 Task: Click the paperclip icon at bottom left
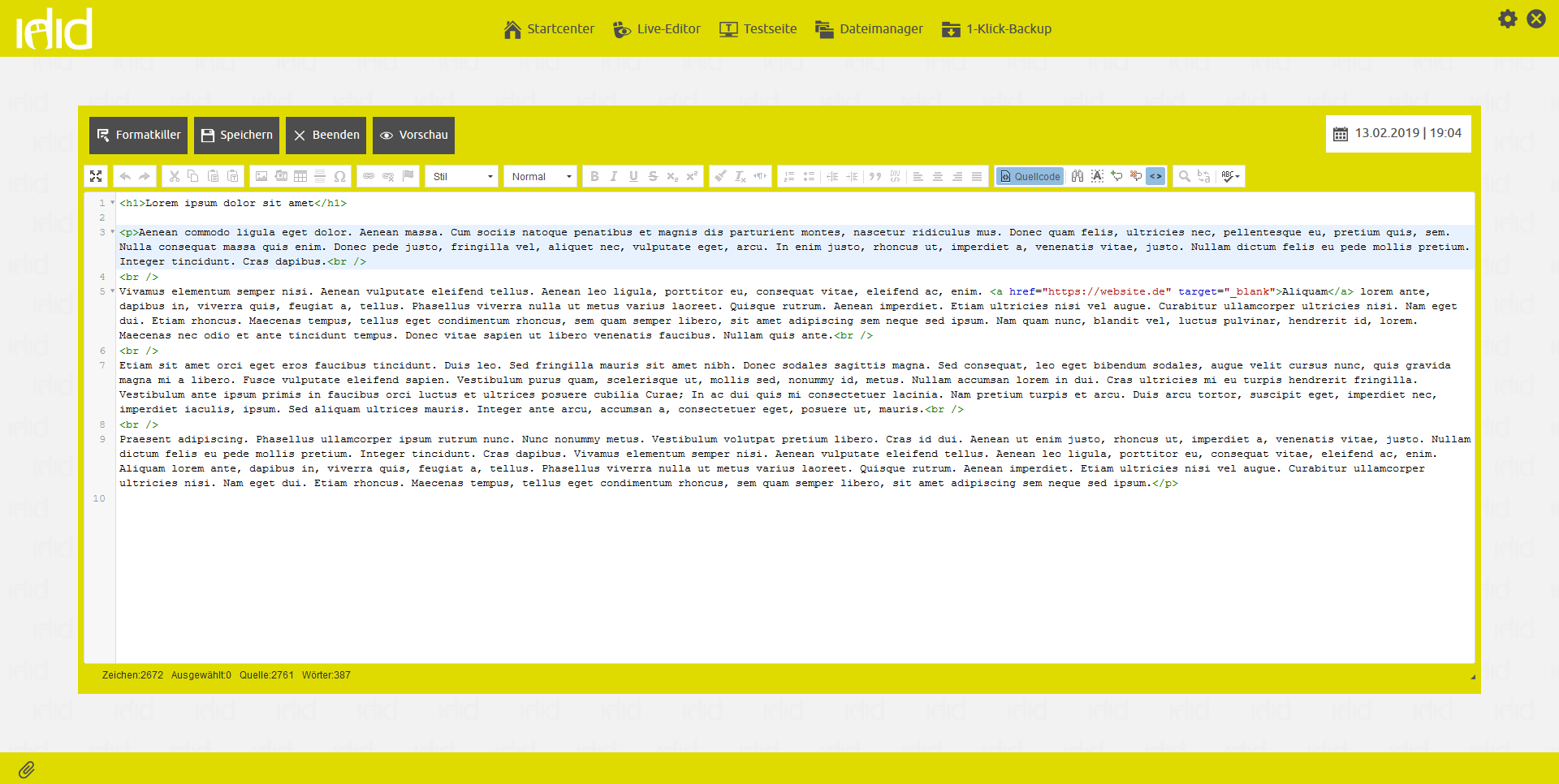[x=27, y=769]
